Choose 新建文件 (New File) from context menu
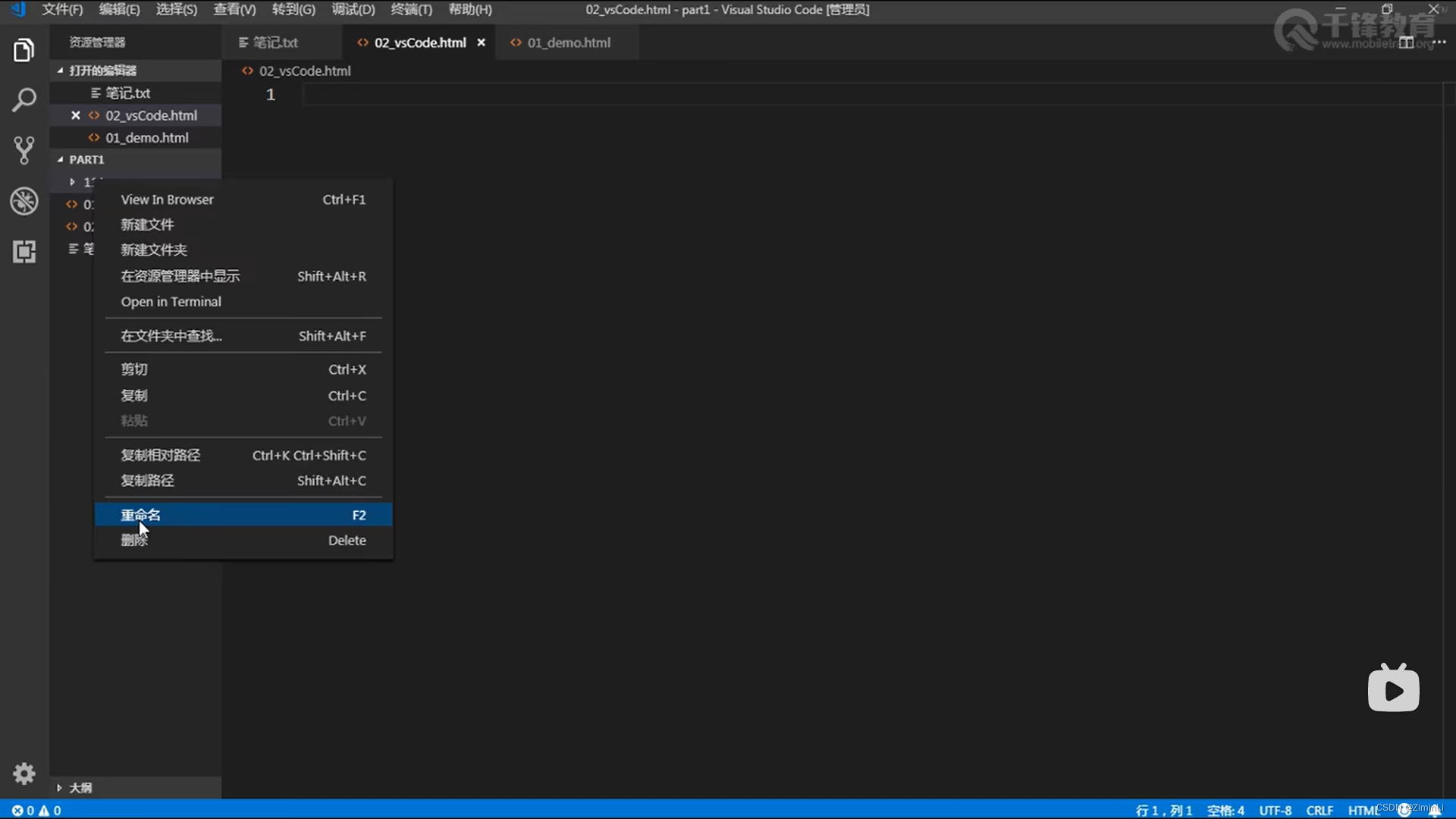The width and height of the screenshot is (1456, 819). (x=243, y=224)
